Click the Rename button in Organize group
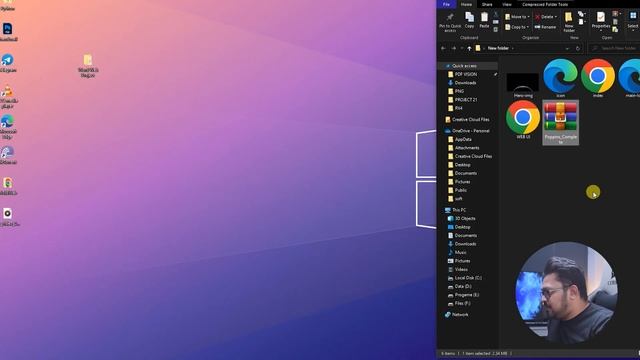This screenshot has width=640, height=360. point(545,27)
